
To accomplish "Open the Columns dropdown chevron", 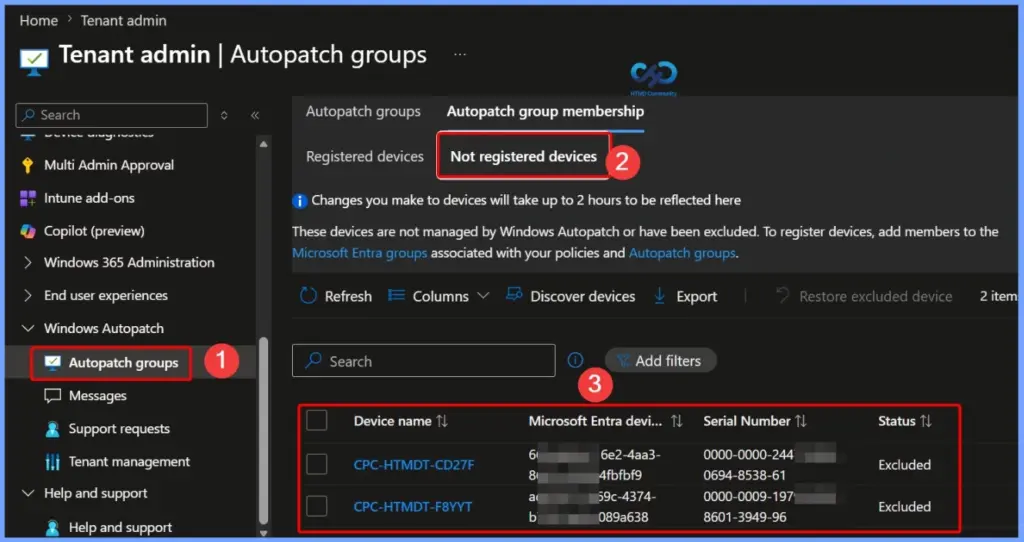I will [483, 296].
